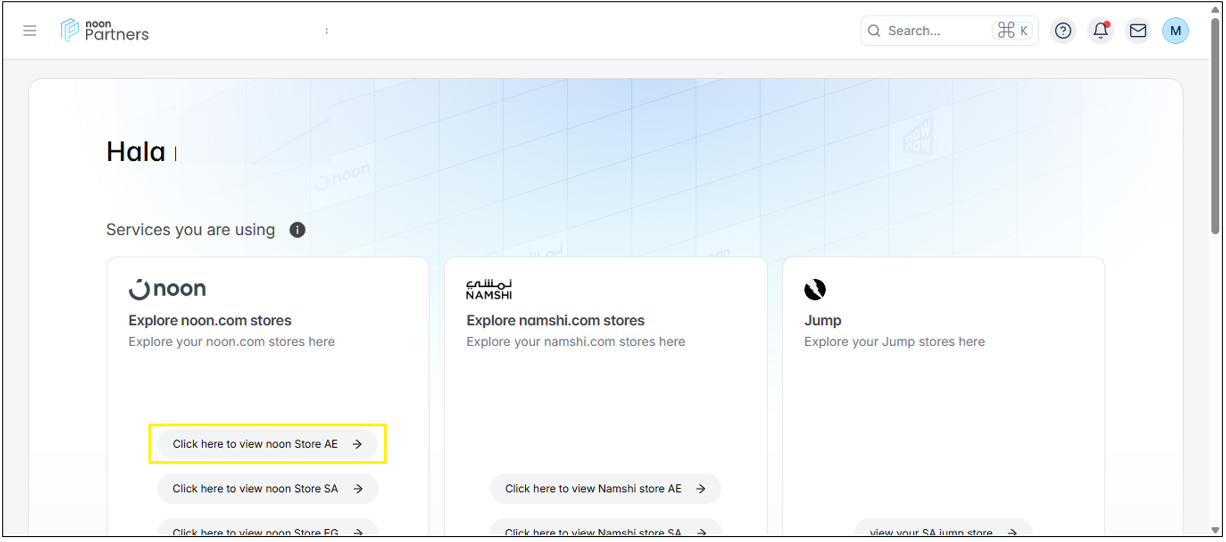Click the scrollbar down arrow
This screenshot has height=542, width=1226.
pyautogui.click(x=1214, y=529)
